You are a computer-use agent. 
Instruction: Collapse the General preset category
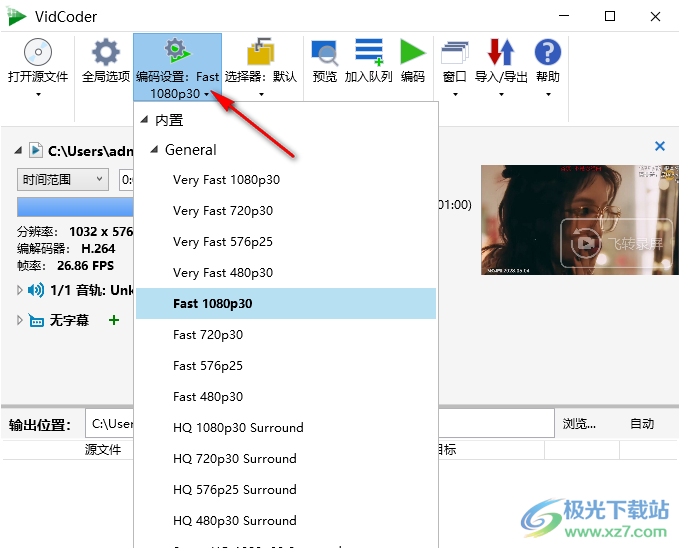pos(154,150)
